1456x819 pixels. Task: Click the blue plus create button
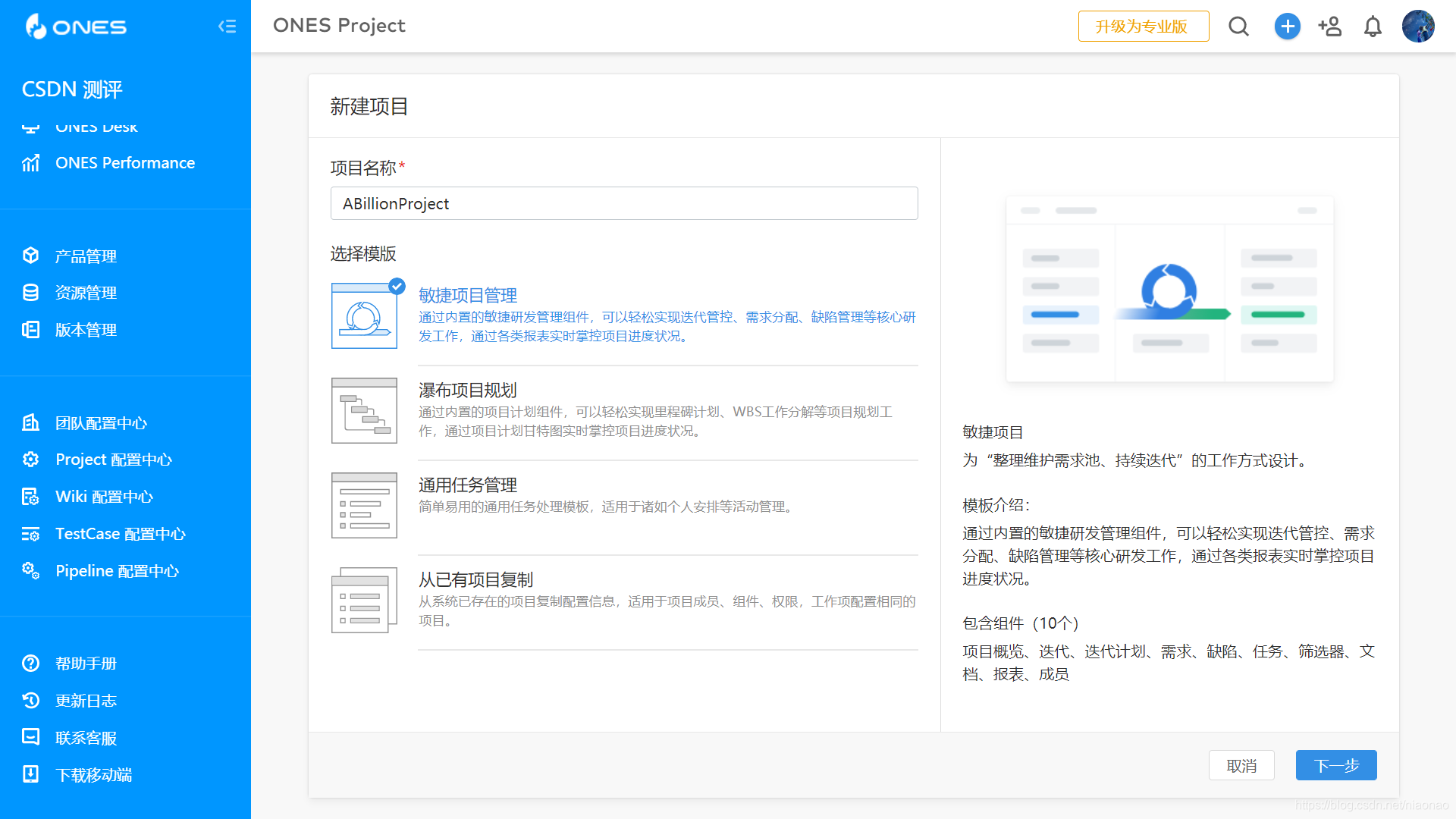tap(1287, 27)
